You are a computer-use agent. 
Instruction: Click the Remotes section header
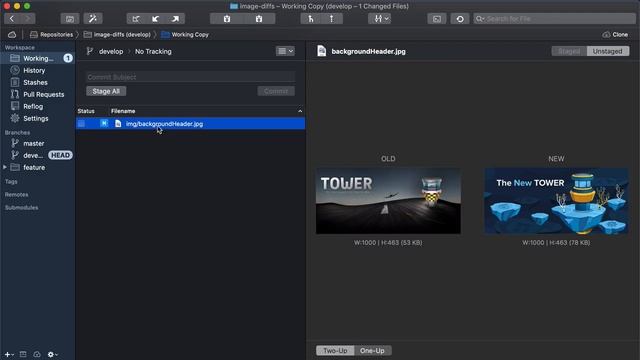pos(16,195)
